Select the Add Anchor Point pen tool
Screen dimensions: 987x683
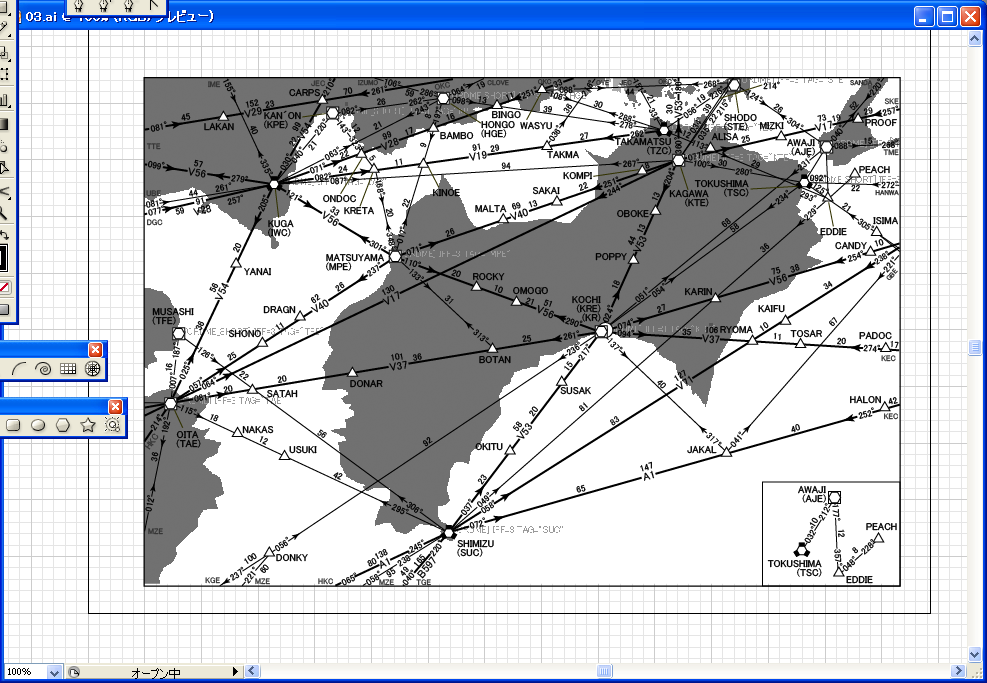pyautogui.click(x=104, y=5)
